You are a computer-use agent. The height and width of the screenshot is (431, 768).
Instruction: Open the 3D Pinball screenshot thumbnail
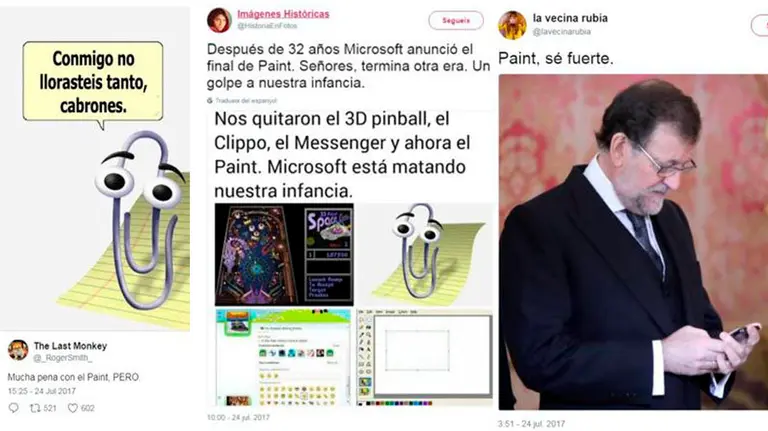coord(284,255)
